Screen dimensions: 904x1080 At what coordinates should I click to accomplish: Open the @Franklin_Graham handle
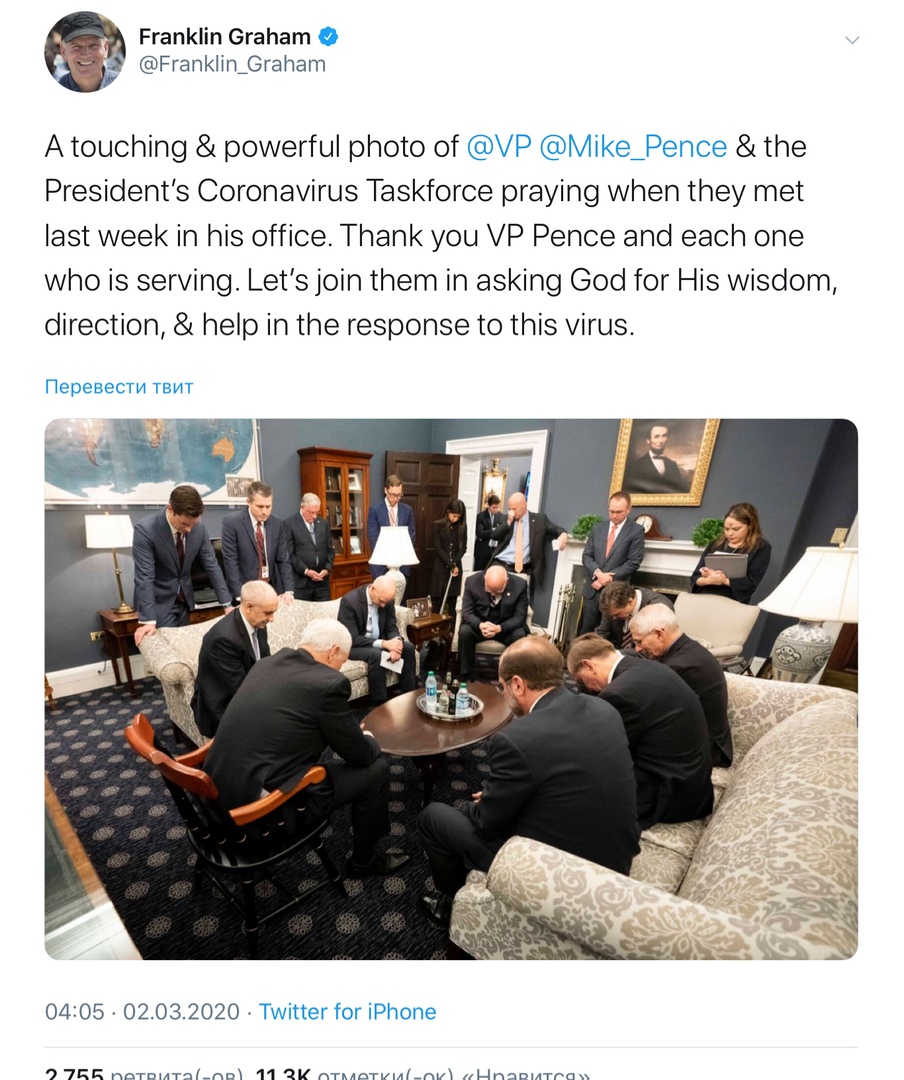pyautogui.click(x=232, y=64)
